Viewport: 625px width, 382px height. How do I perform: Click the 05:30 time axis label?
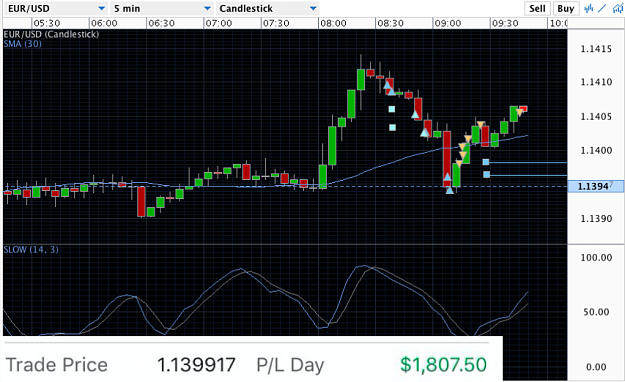pos(47,24)
